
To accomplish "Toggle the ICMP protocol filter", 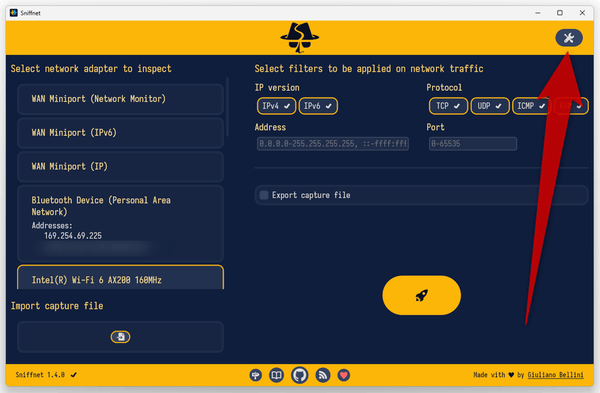I will click(x=531, y=106).
